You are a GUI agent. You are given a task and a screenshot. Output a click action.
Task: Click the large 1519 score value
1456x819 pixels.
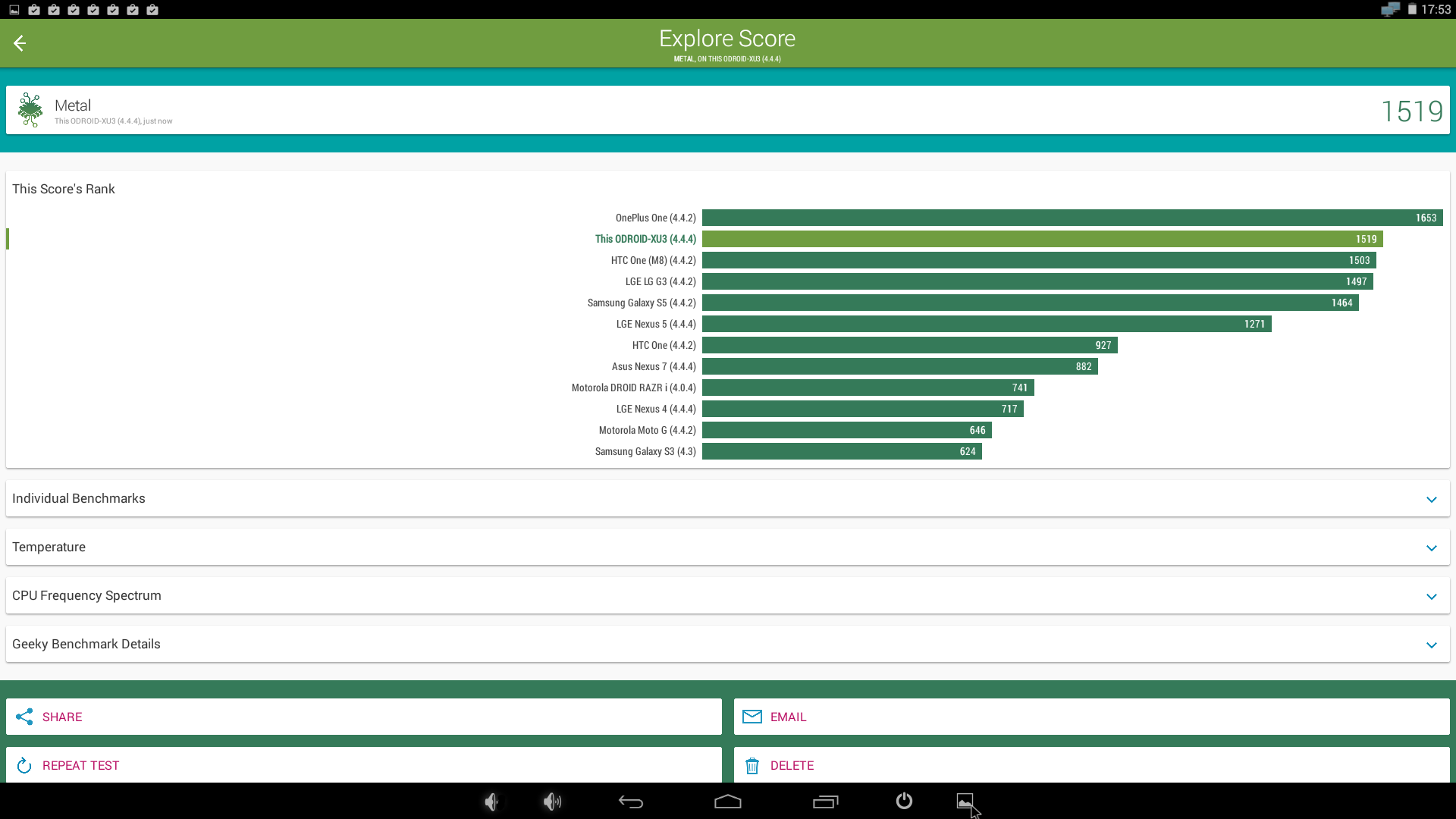(x=1412, y=111)
